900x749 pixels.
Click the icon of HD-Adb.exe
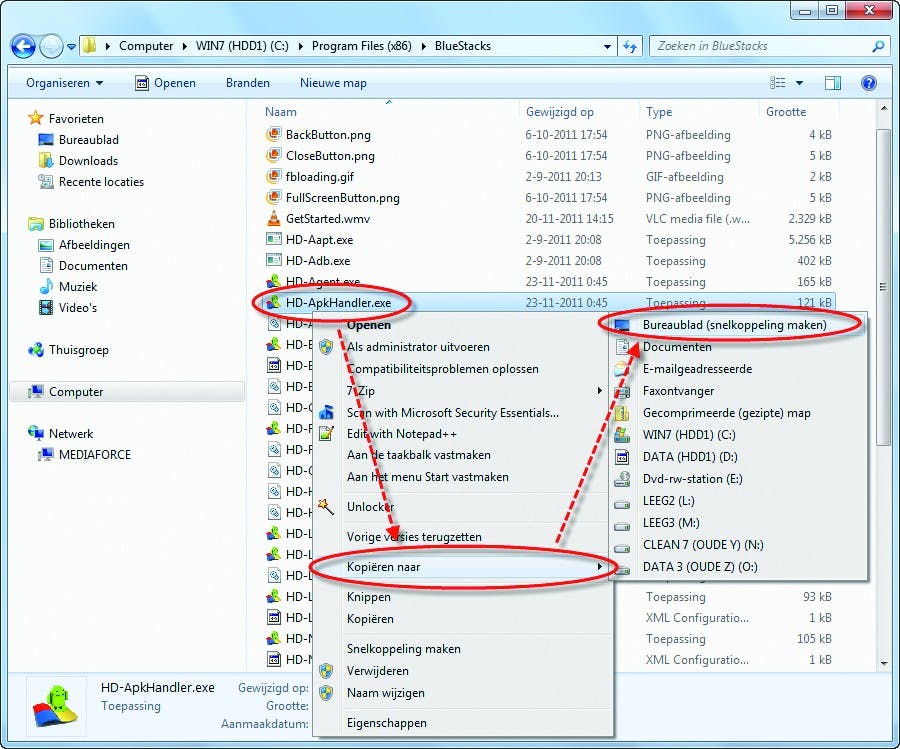pyautogui.click(x=274, y=261)
